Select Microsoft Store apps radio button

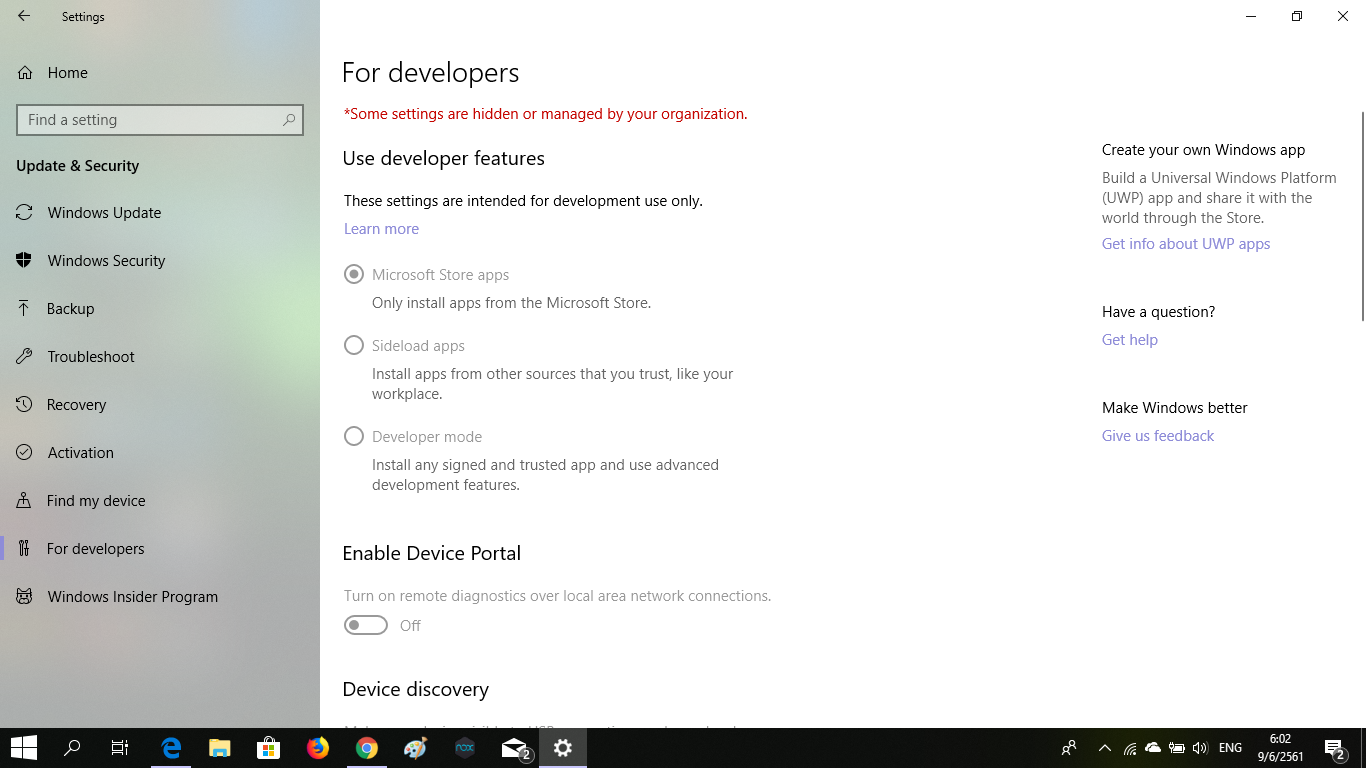tap(354, 274)
